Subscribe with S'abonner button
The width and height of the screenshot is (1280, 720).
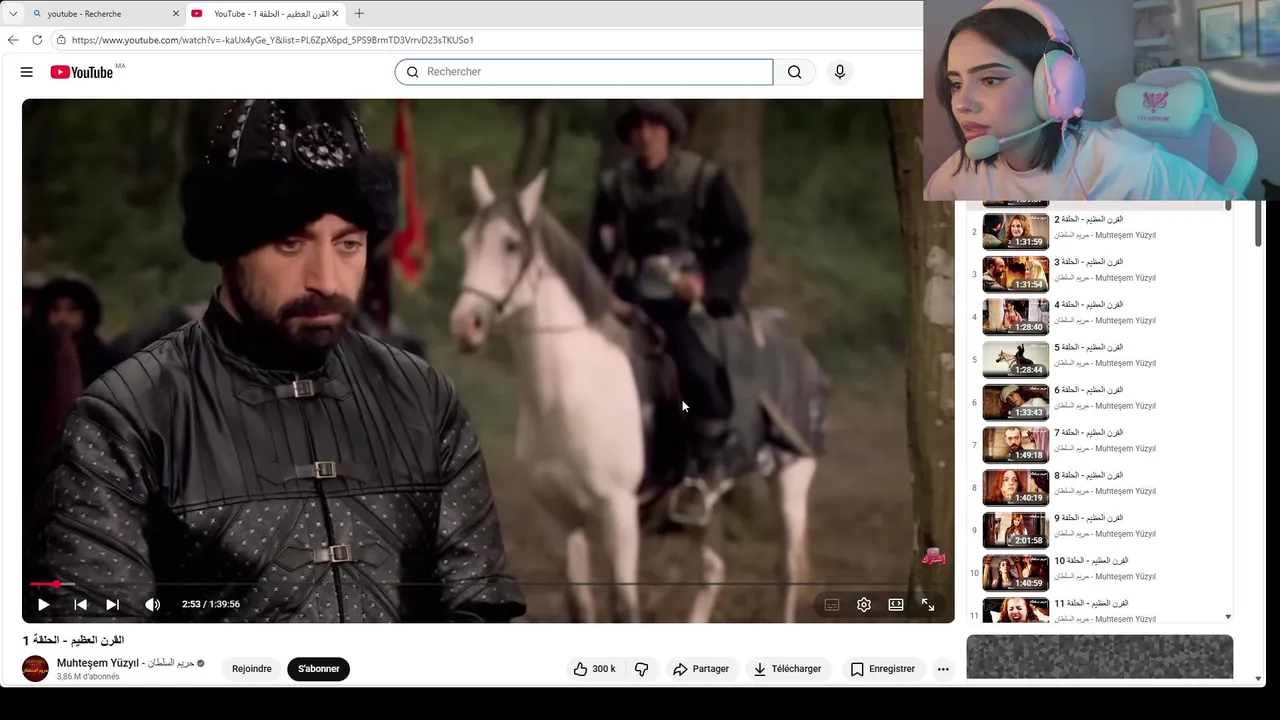319,669
